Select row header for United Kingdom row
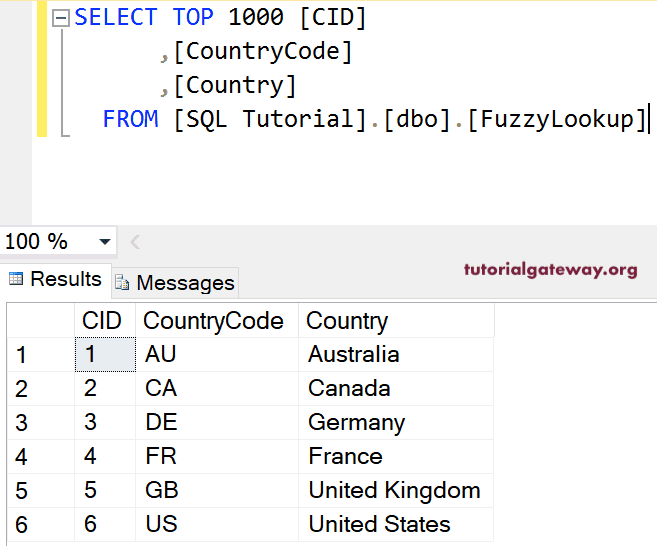 coord(41,490)
